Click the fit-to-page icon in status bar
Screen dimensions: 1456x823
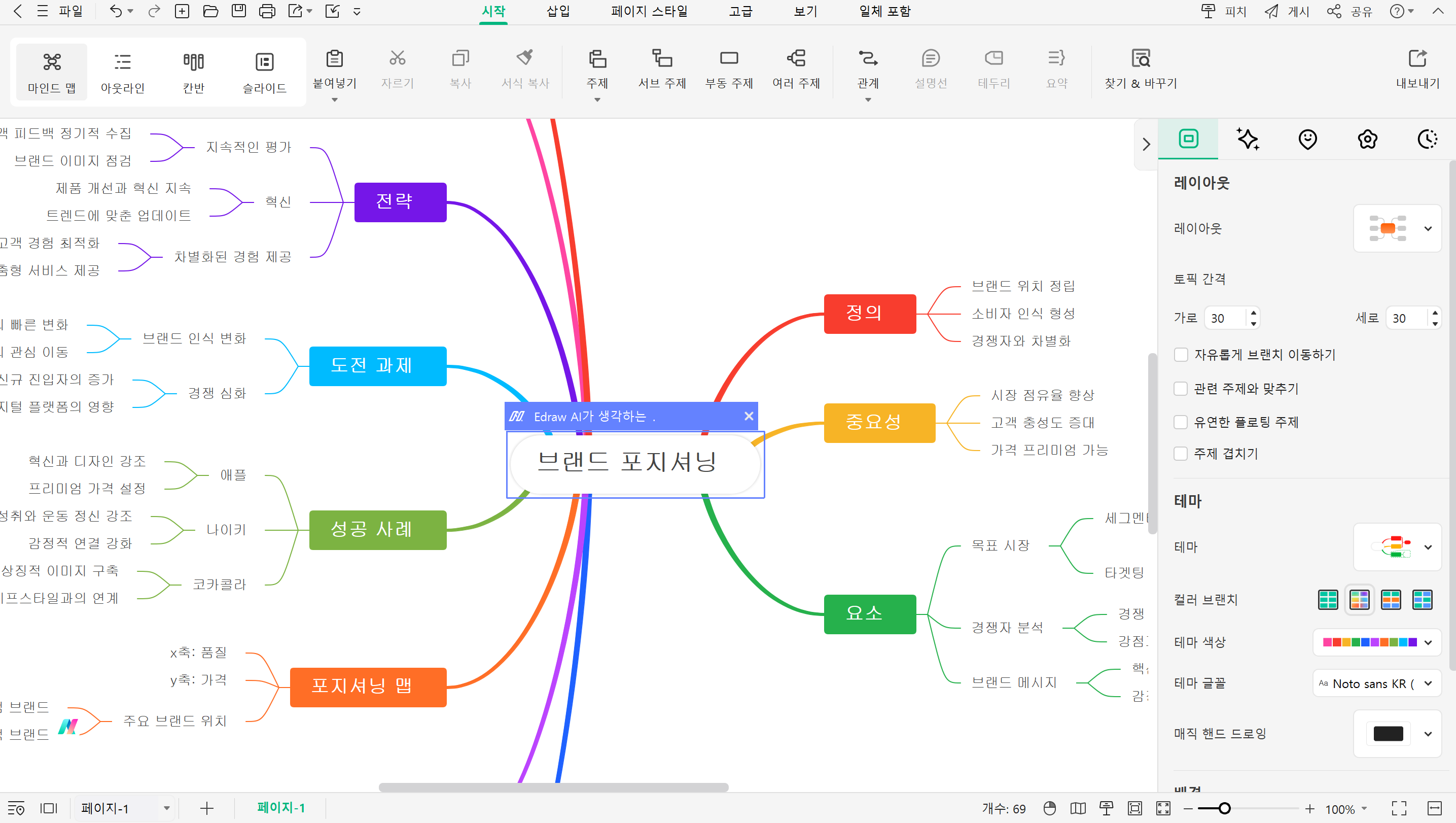(1134, 808)
